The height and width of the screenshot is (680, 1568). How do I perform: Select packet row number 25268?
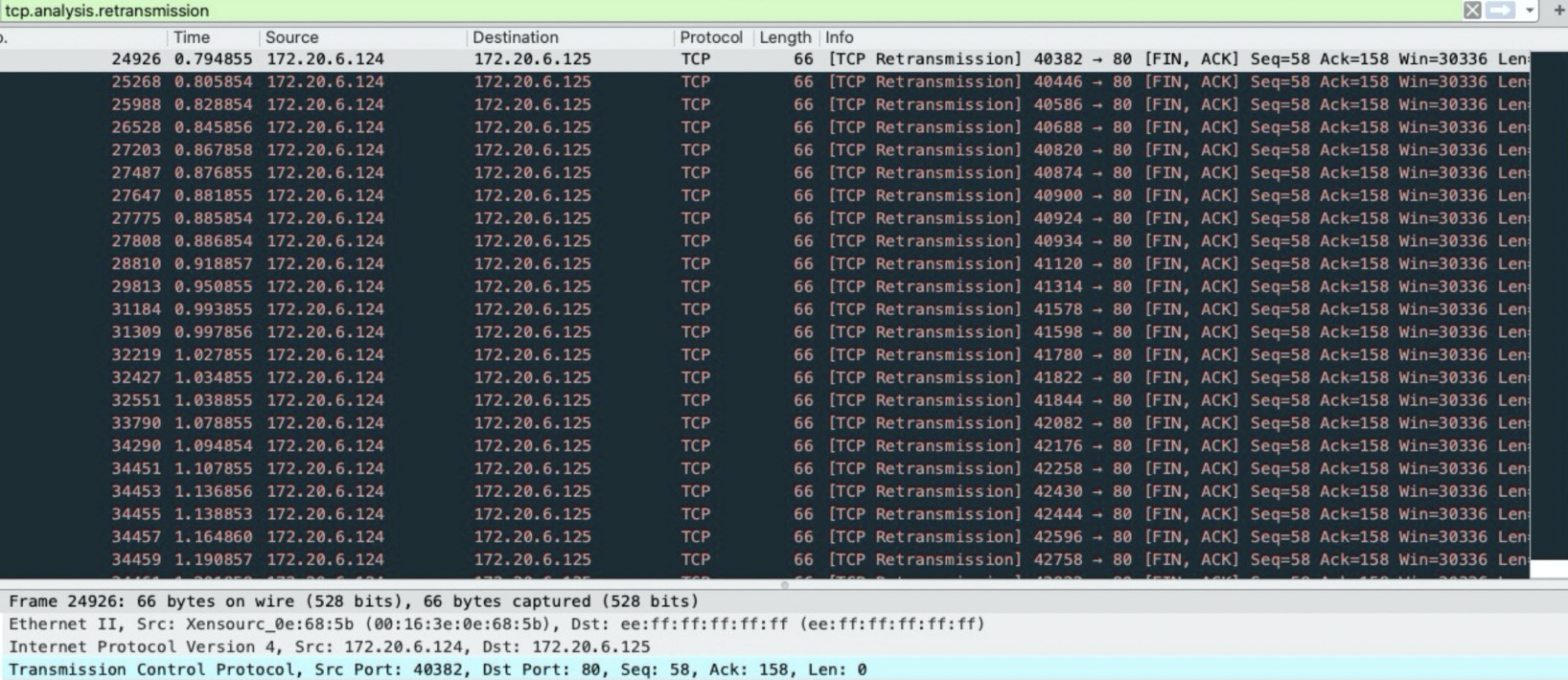765,82
